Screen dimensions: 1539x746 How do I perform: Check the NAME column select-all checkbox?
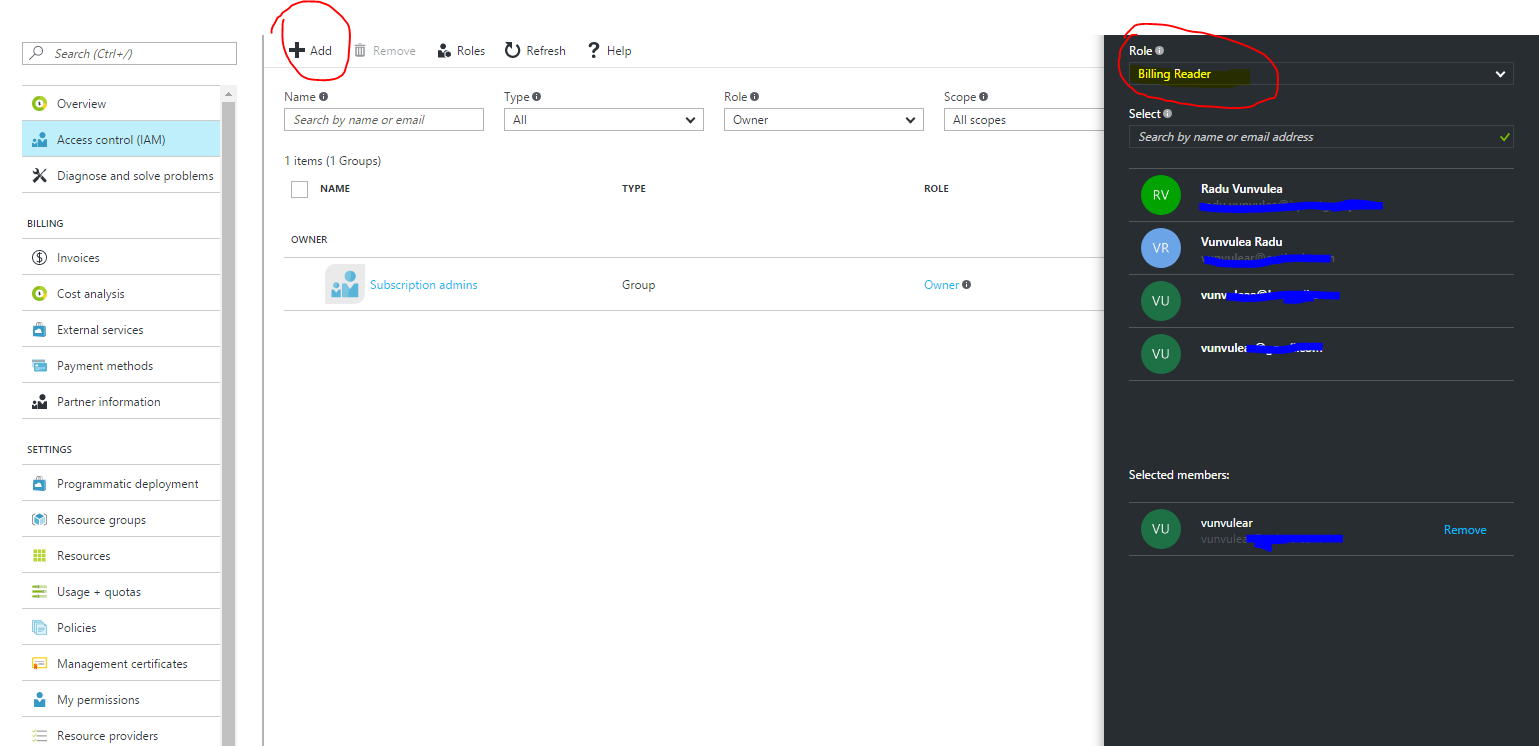tap(299, 188)
